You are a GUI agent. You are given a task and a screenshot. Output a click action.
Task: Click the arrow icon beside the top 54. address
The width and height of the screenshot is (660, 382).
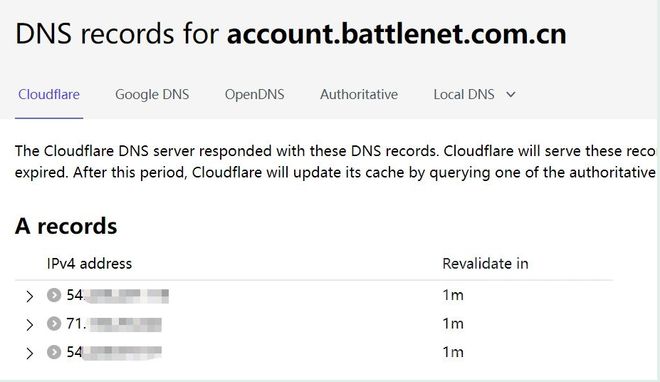point(54,295)
